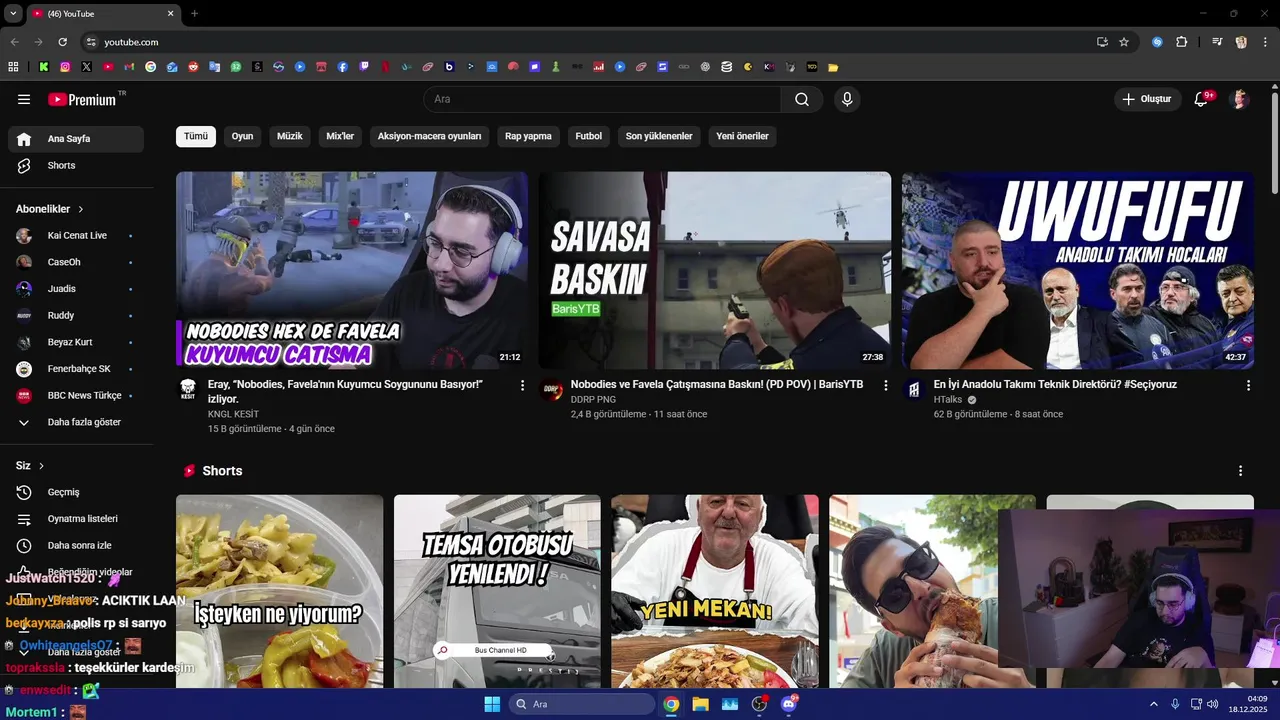
Task: Open Kick bookmark in bookmarks bar
Action: [x=44, y=67]
